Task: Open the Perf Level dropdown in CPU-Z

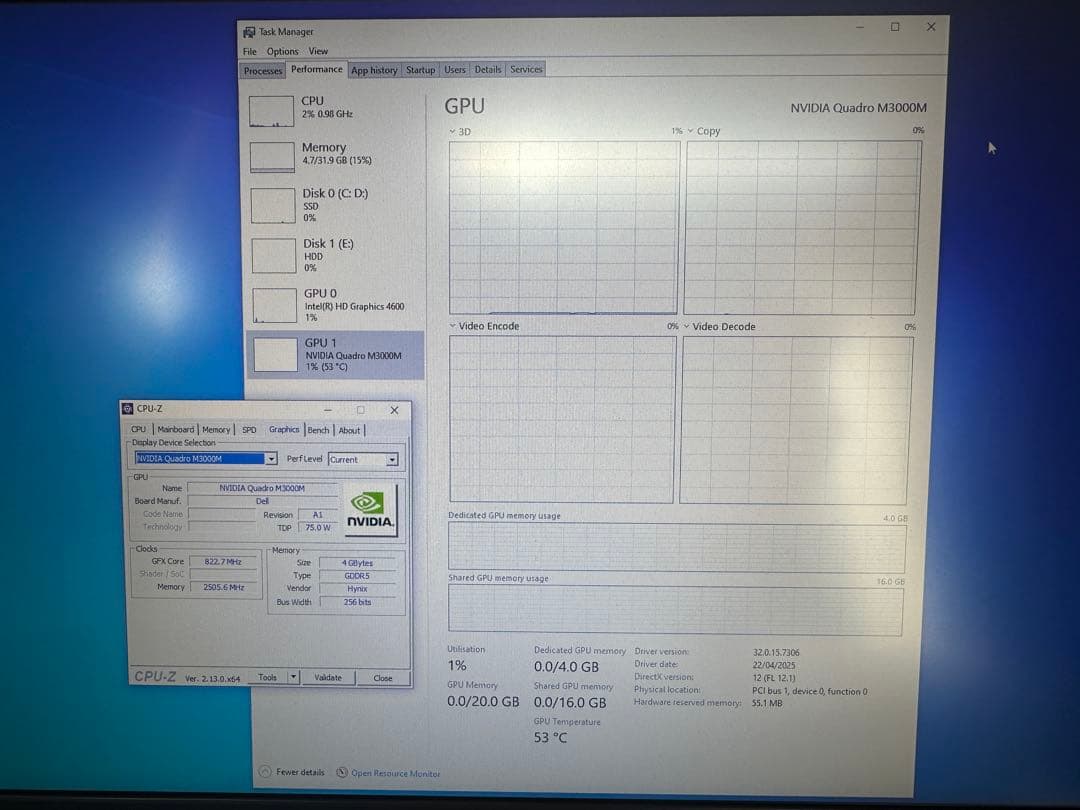Action: tap(391, 459)
